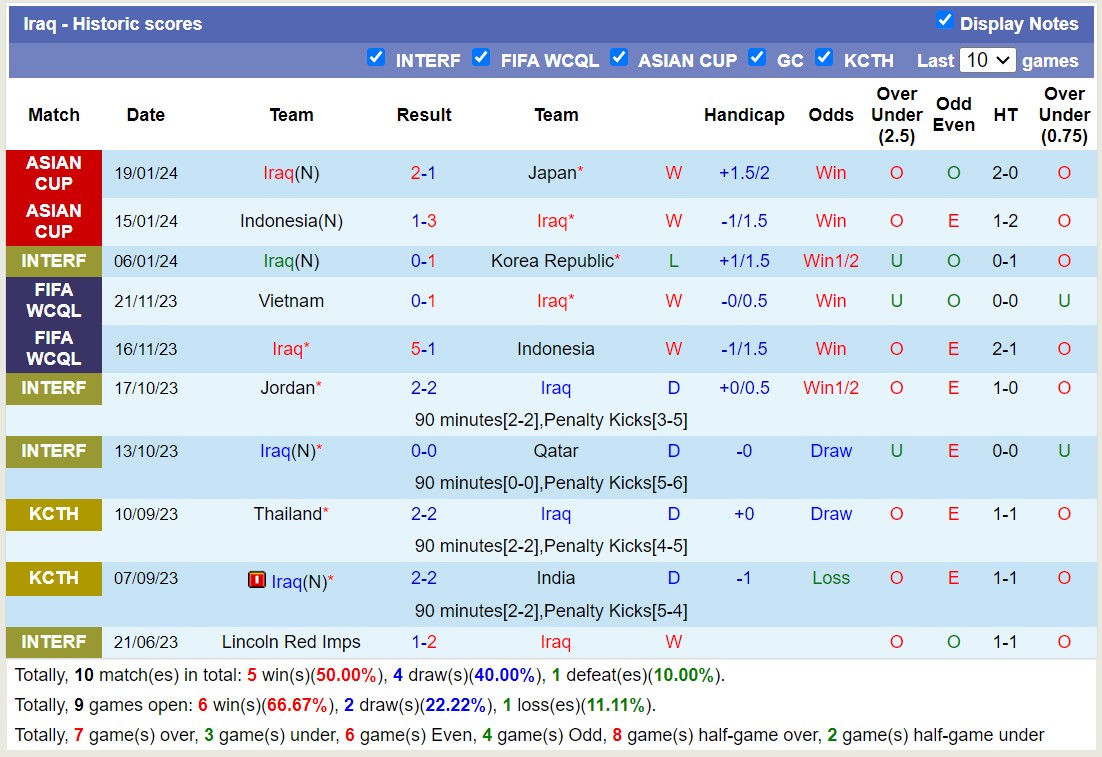Click the KCTH label for Thailand match
Image resolution: width=1102 pixels, height=757 pixels.
point(54,514)
